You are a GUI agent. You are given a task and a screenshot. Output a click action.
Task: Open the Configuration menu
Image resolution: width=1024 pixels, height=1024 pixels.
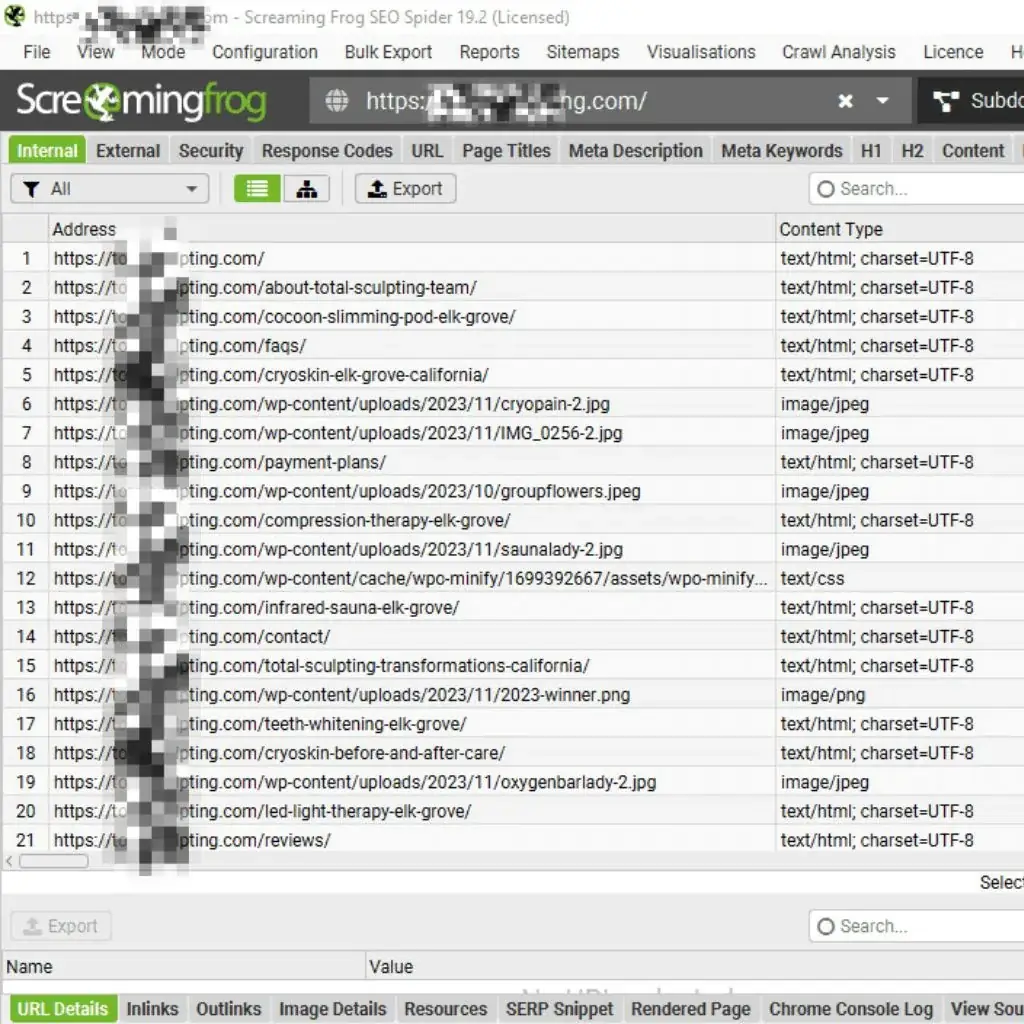click(x=265, y=52)
